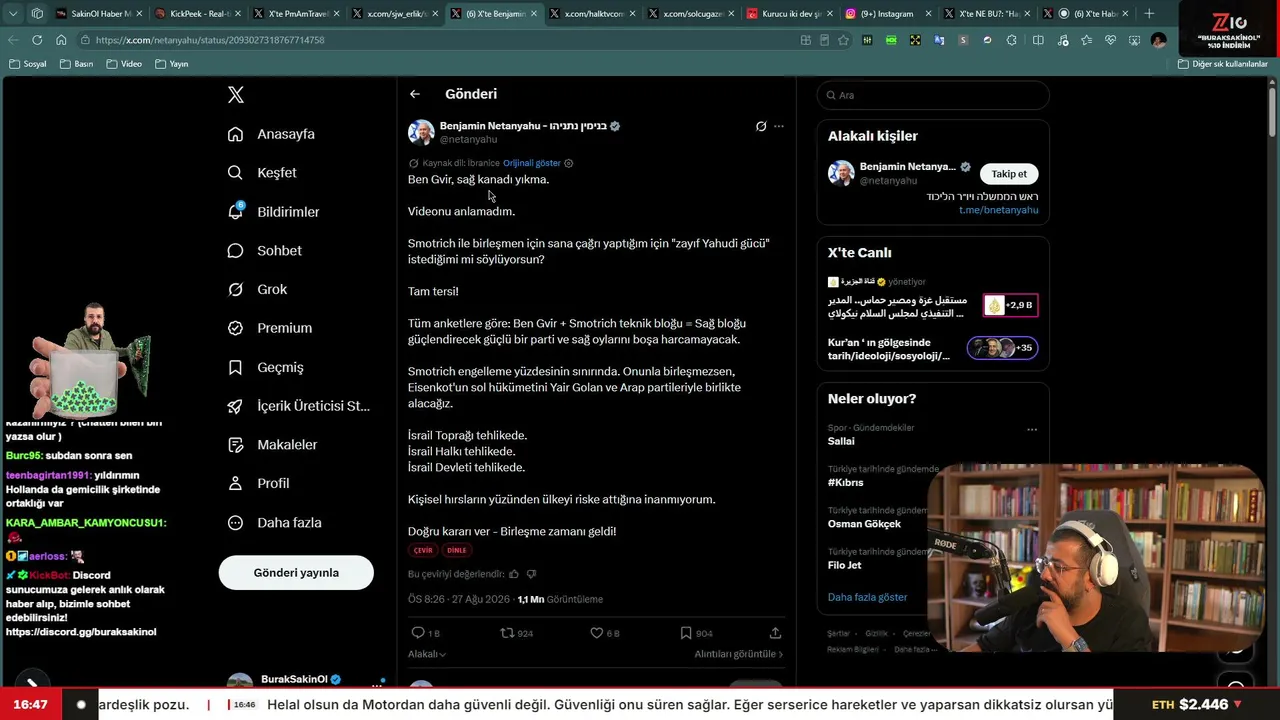The width and height of the screenshot is (1280, 720).
Task: Click the browser back arrow
Action: tap(13, 40)
